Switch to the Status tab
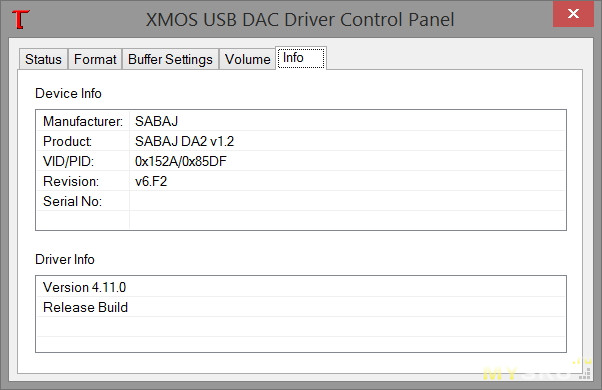This screenshot has height=390, width=602. tap(43, 59)
